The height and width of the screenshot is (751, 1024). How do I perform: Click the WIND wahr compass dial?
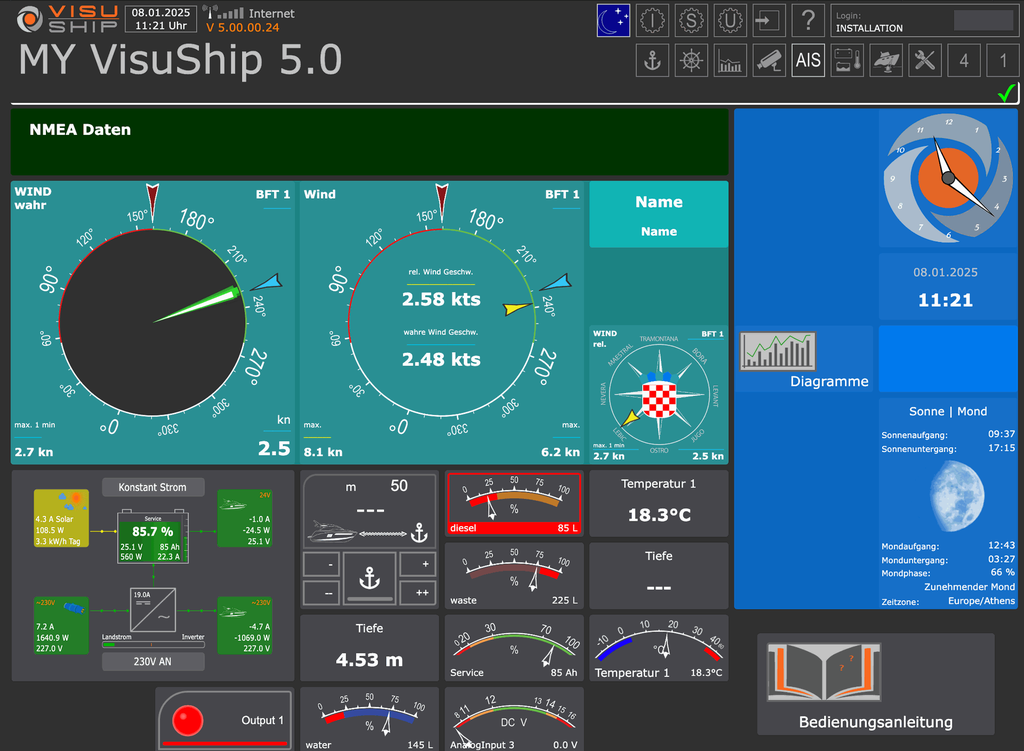coord(153,323)
